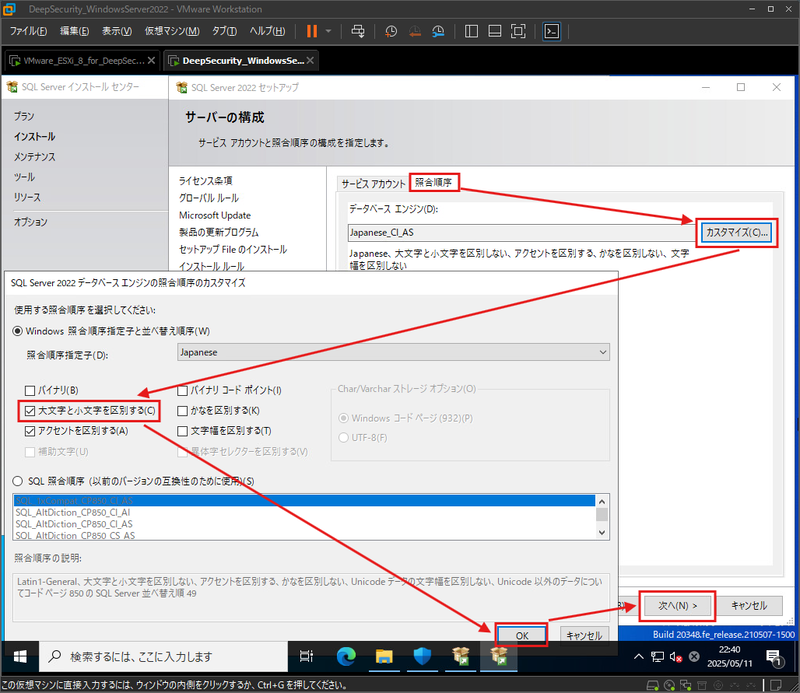This screenshot has height=693, width=800.
Task: Toggle the library sidebar view icon
Action: (x=471, y=31)
